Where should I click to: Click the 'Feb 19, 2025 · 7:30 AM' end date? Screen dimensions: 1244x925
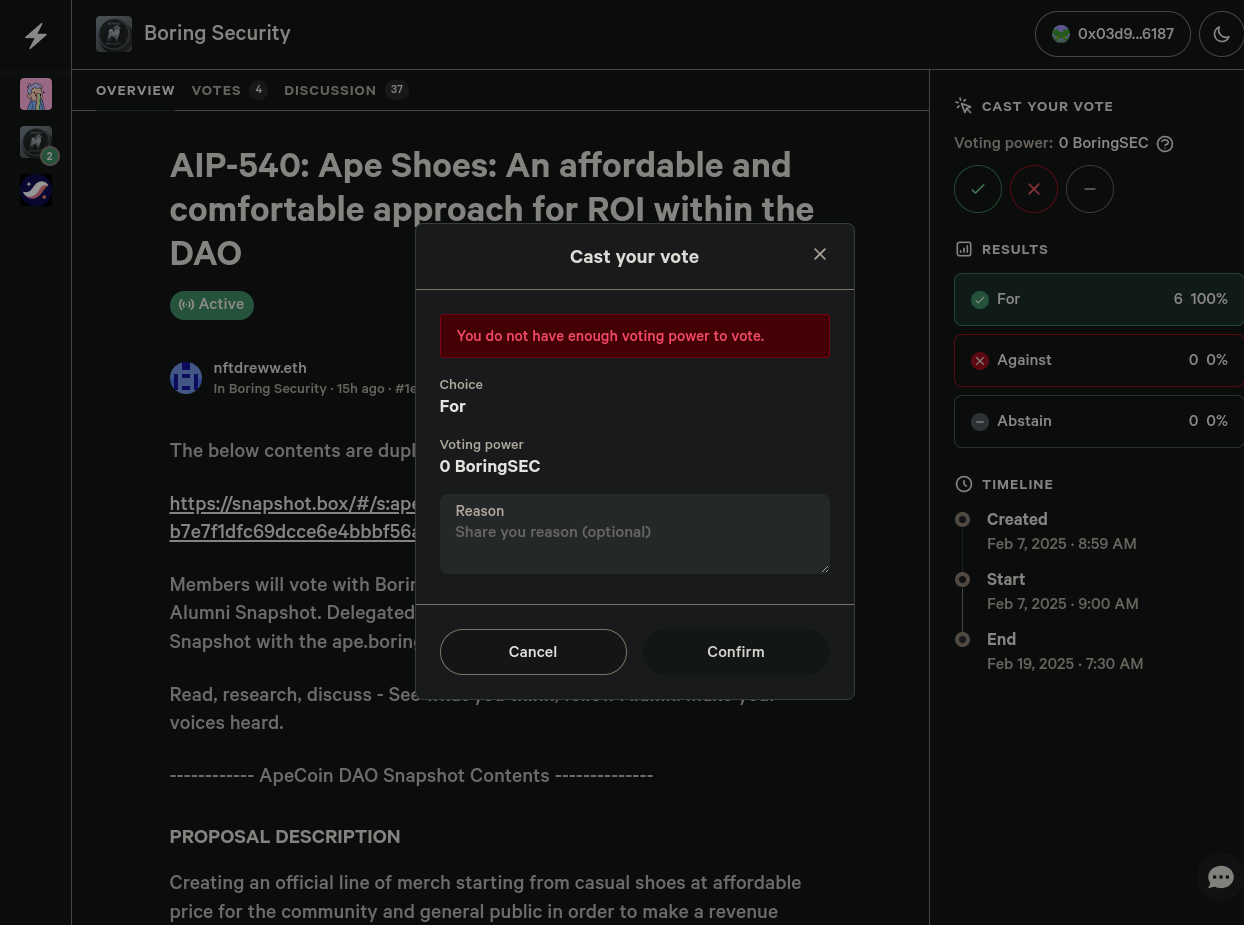[x=1065, y=664]
